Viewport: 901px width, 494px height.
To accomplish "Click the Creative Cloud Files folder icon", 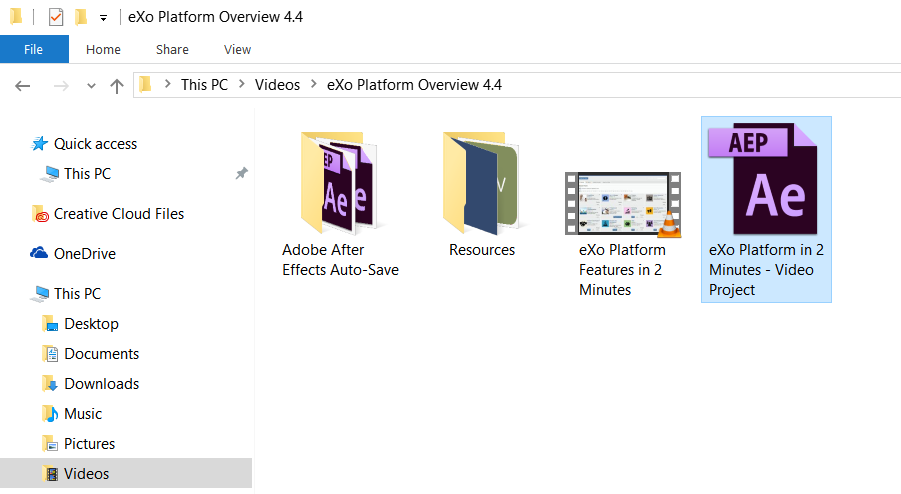I will pos(40,214).
